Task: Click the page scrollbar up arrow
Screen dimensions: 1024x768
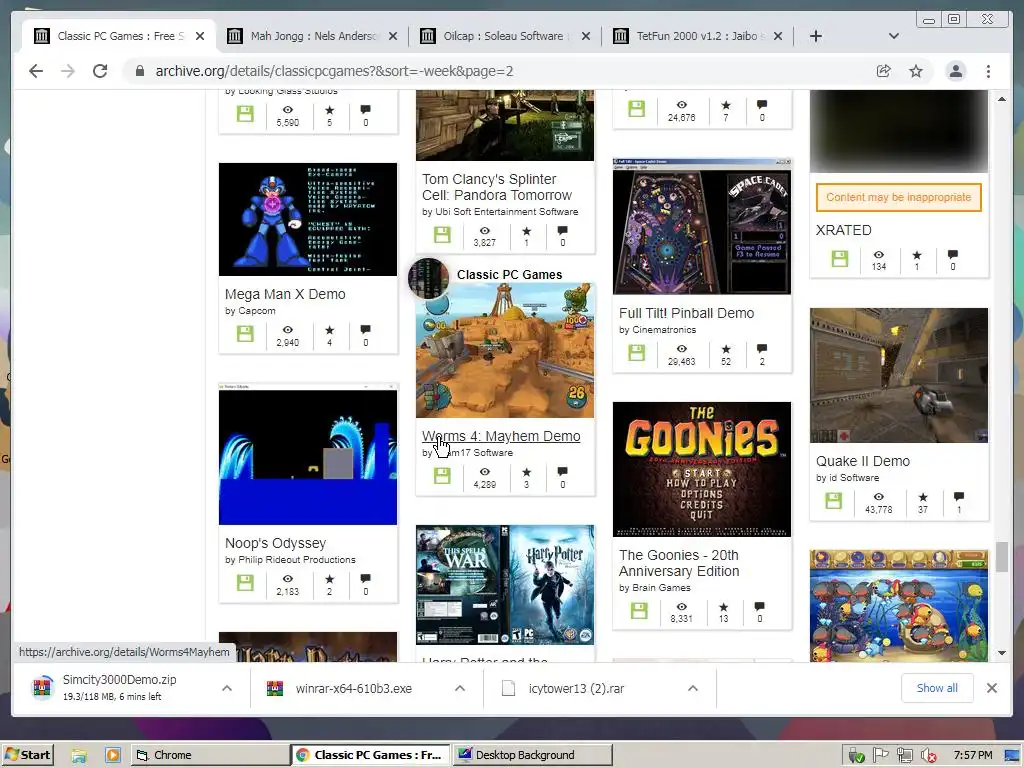Action: (x=1002, y=99)
